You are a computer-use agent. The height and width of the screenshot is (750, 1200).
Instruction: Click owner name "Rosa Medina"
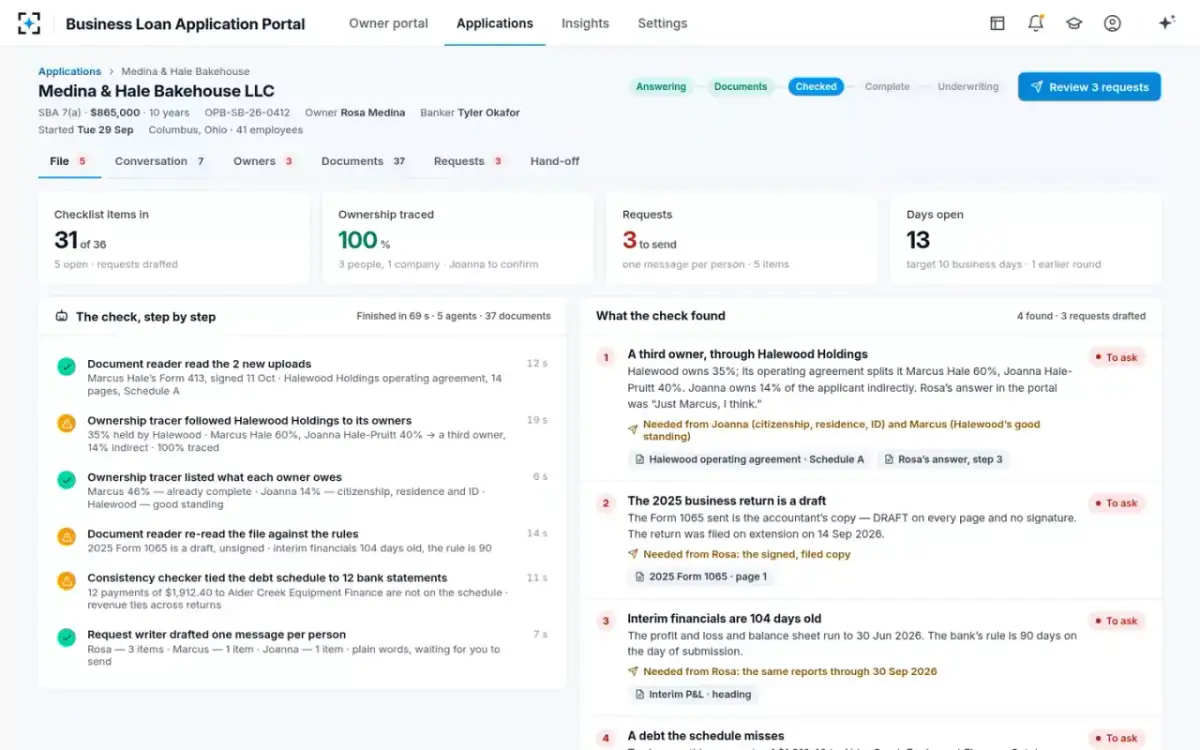[x=373, y=113]
